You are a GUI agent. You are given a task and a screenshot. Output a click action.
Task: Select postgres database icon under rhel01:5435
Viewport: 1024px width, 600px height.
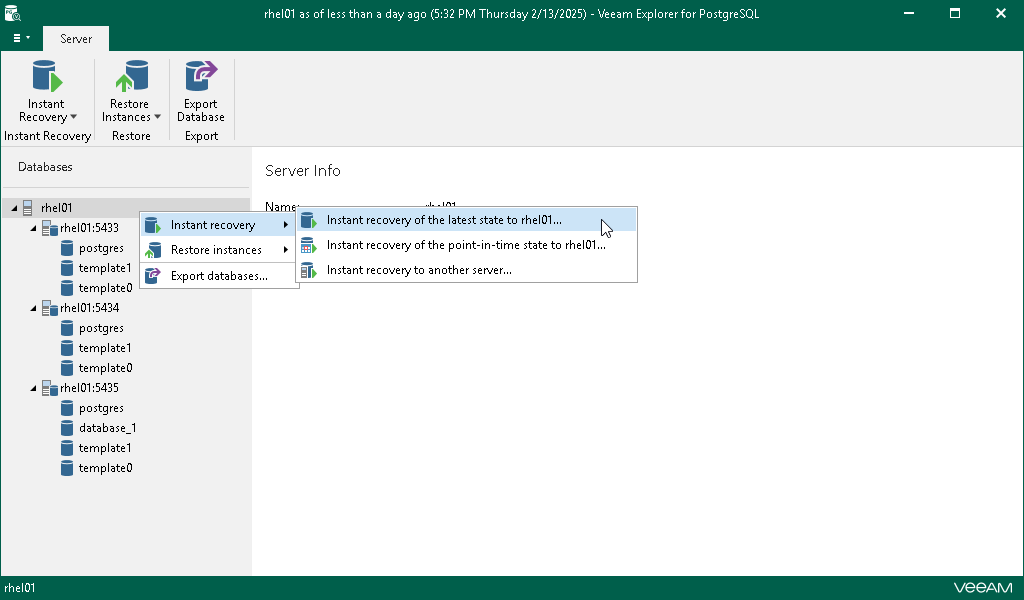[x=67, y=408]
